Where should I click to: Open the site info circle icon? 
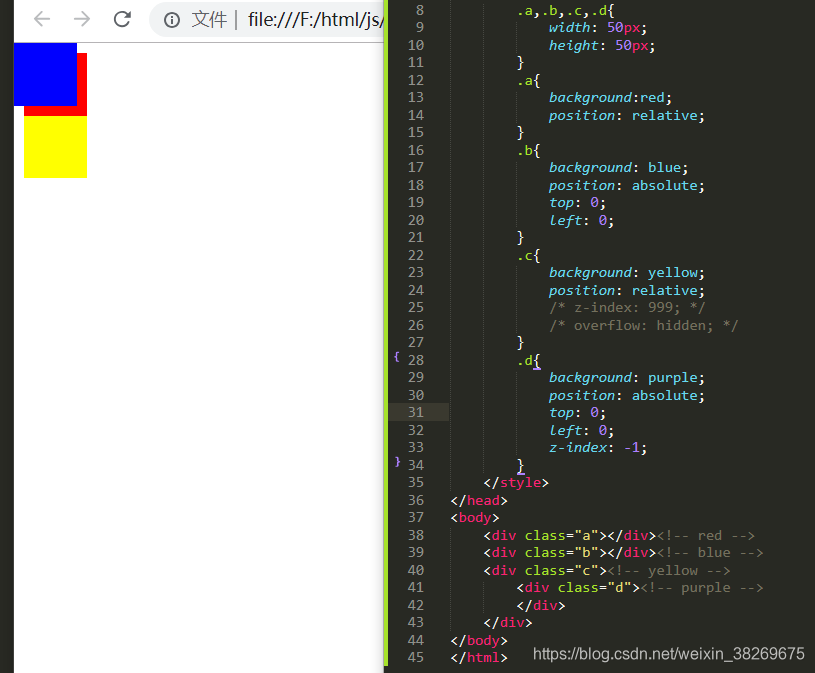(x=172, y=20)
